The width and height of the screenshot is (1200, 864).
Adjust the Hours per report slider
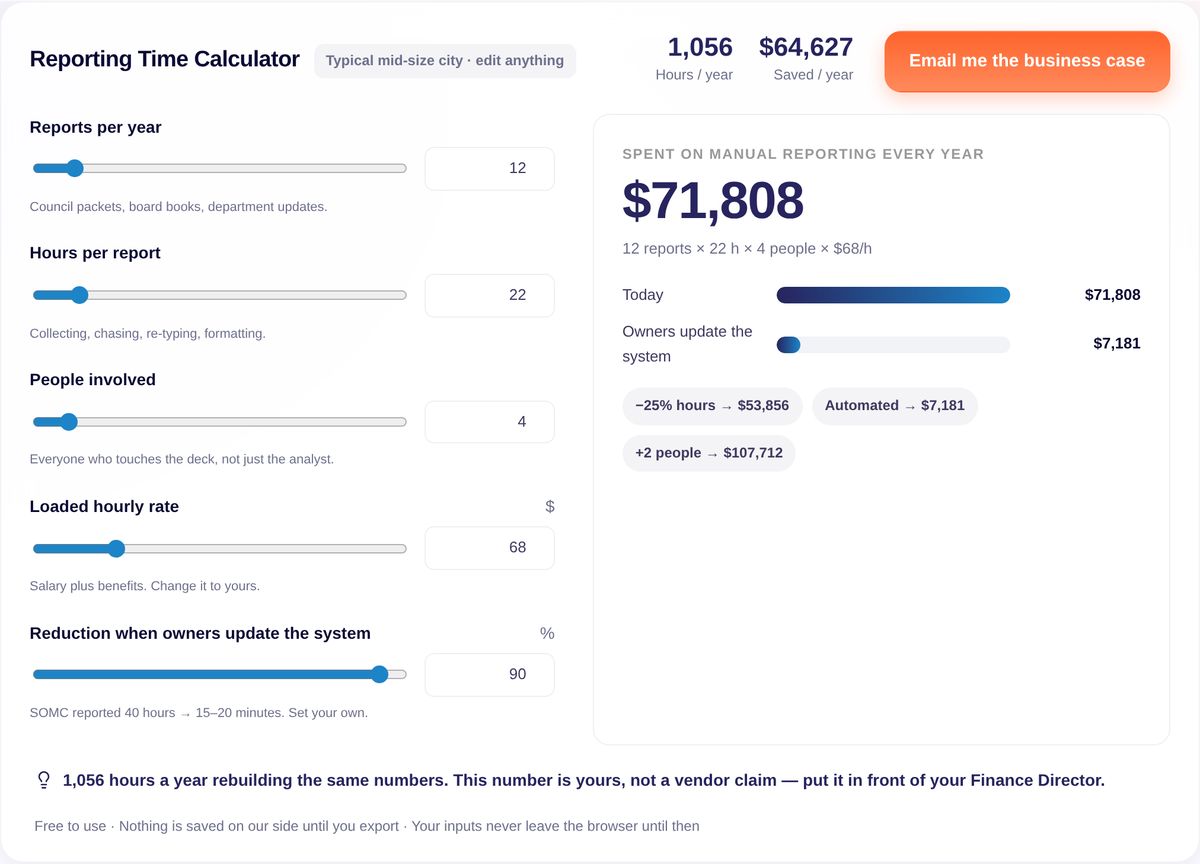coord(219,295)
